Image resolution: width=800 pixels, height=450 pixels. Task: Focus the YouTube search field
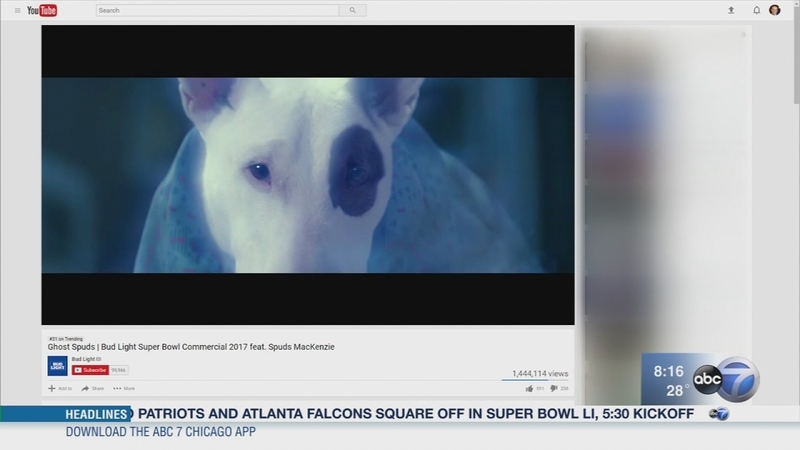tap(217, 10)
